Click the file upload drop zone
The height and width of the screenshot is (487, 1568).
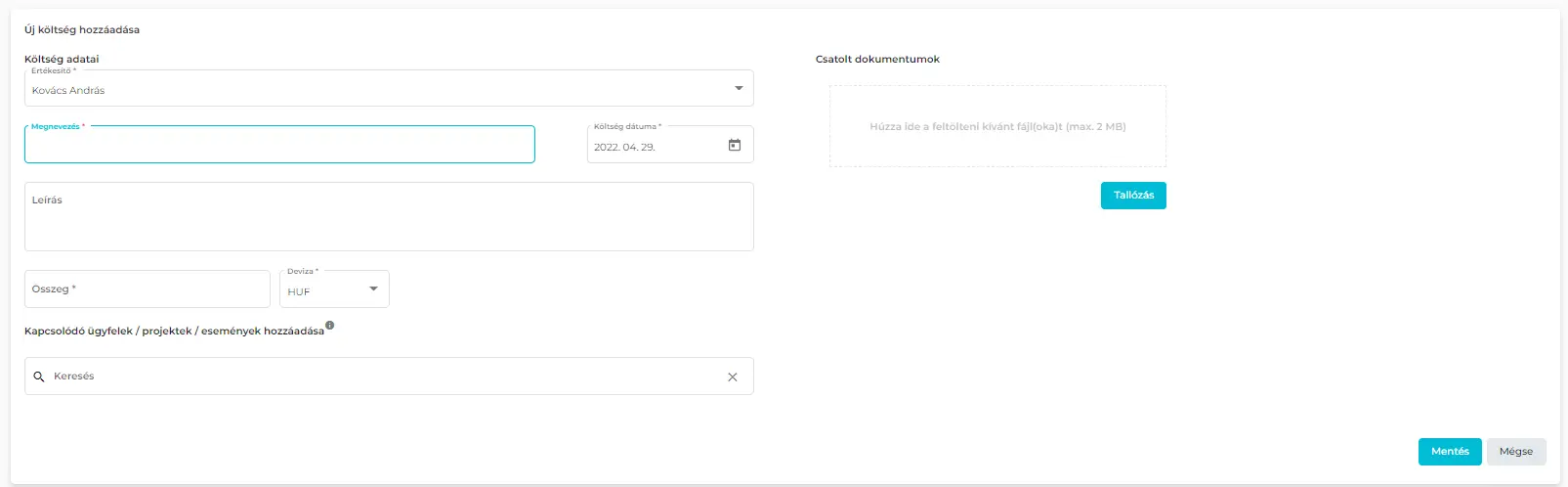[997, 126]
